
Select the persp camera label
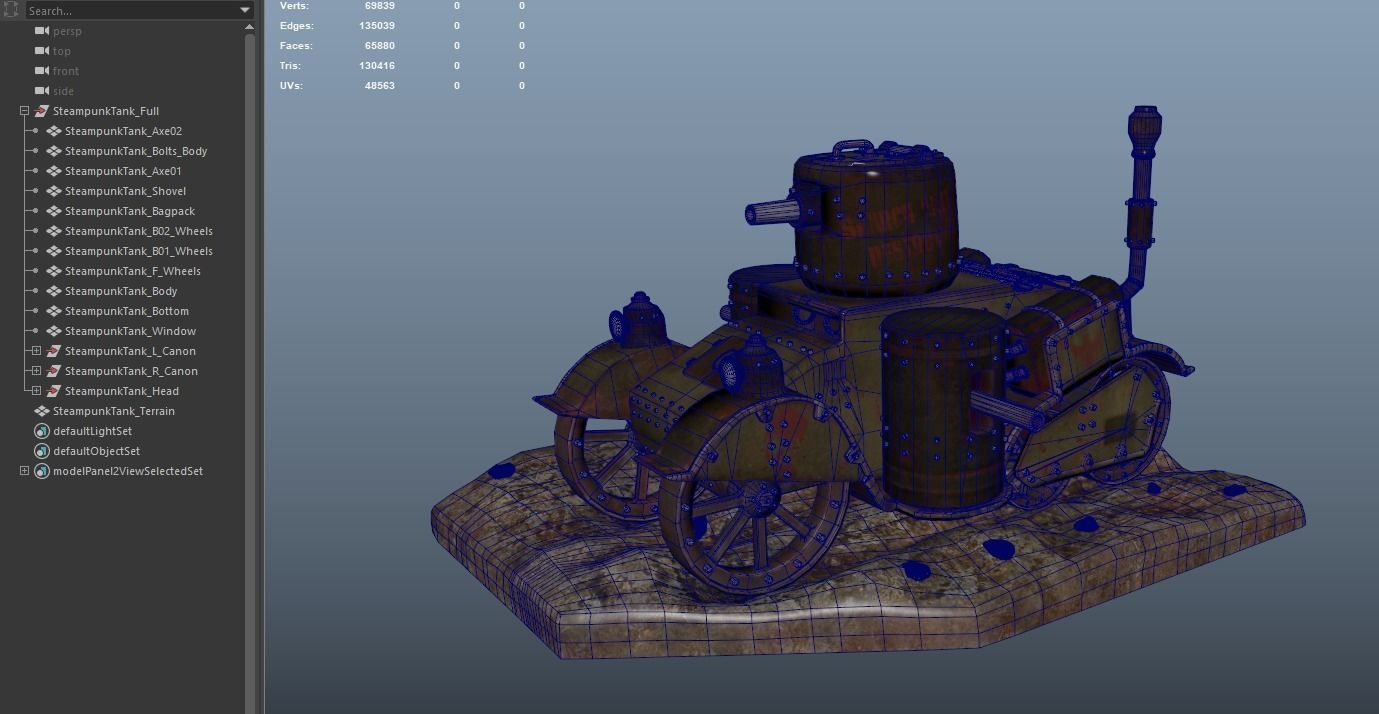pyautogui.click(x=67, y=31)
